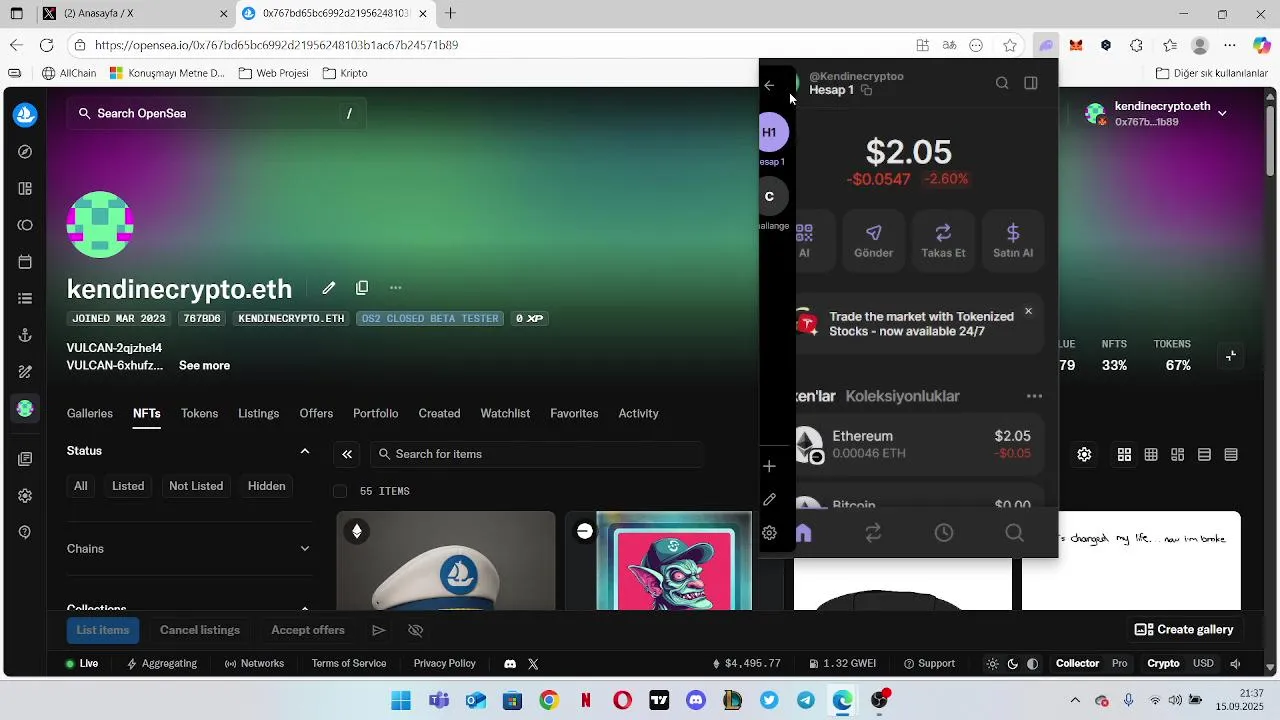Viewport: 1280px width, 720px height.
Task: Open profile more-options ellipsis
Action: click(x=396, y=288)
